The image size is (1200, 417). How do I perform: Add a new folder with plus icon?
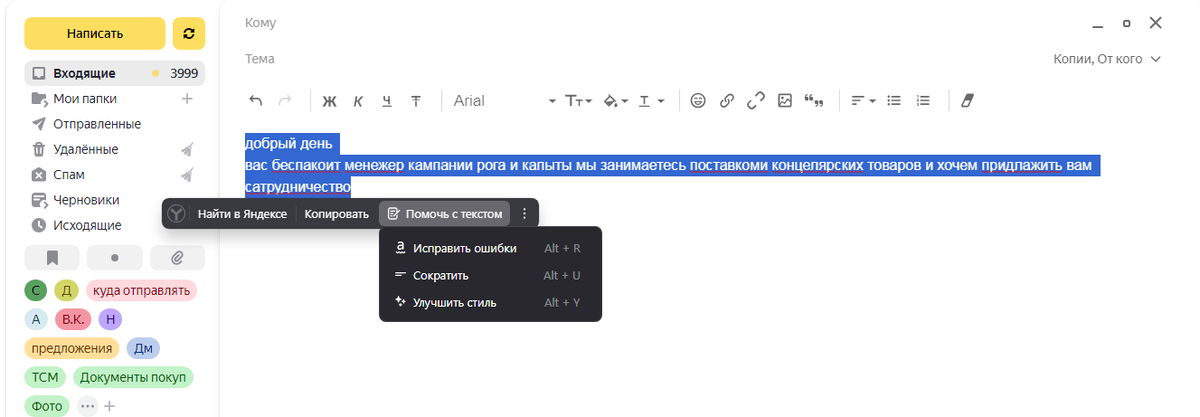(x=186, y=99)
